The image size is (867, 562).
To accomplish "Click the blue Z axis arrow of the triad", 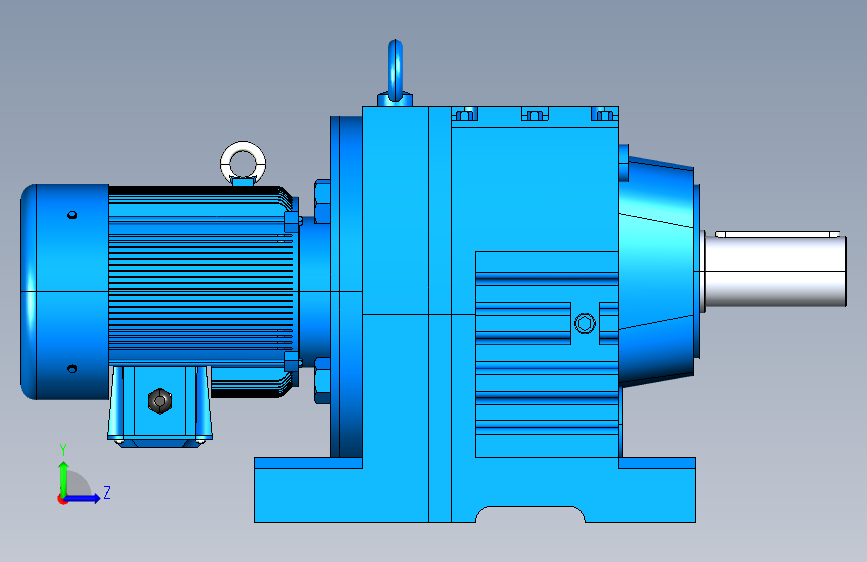I will pos(82,498).
